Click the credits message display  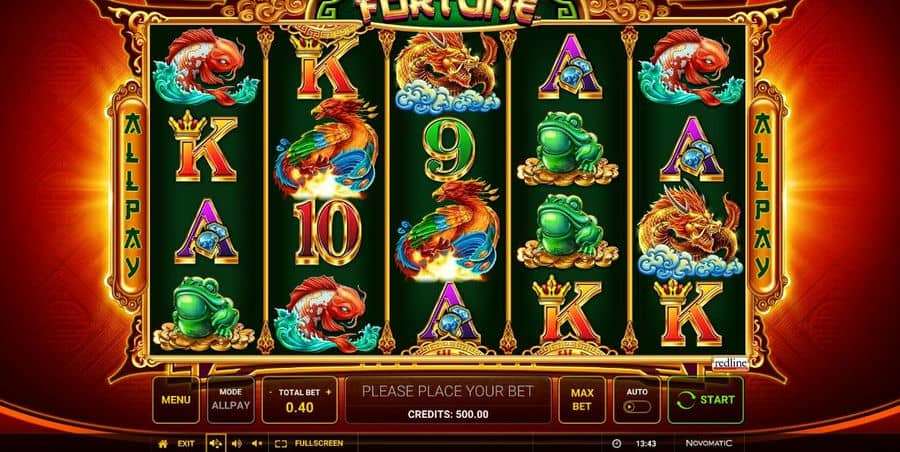pos(448,400)
